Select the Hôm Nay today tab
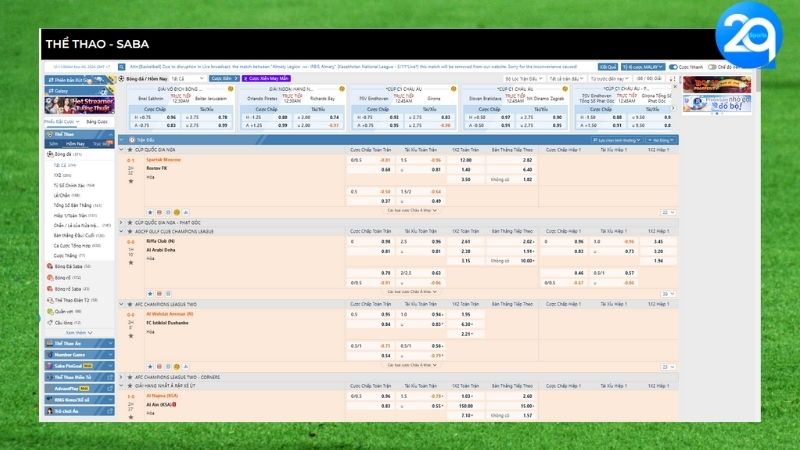This screenshot has width=800, height=450. [75, 144]
